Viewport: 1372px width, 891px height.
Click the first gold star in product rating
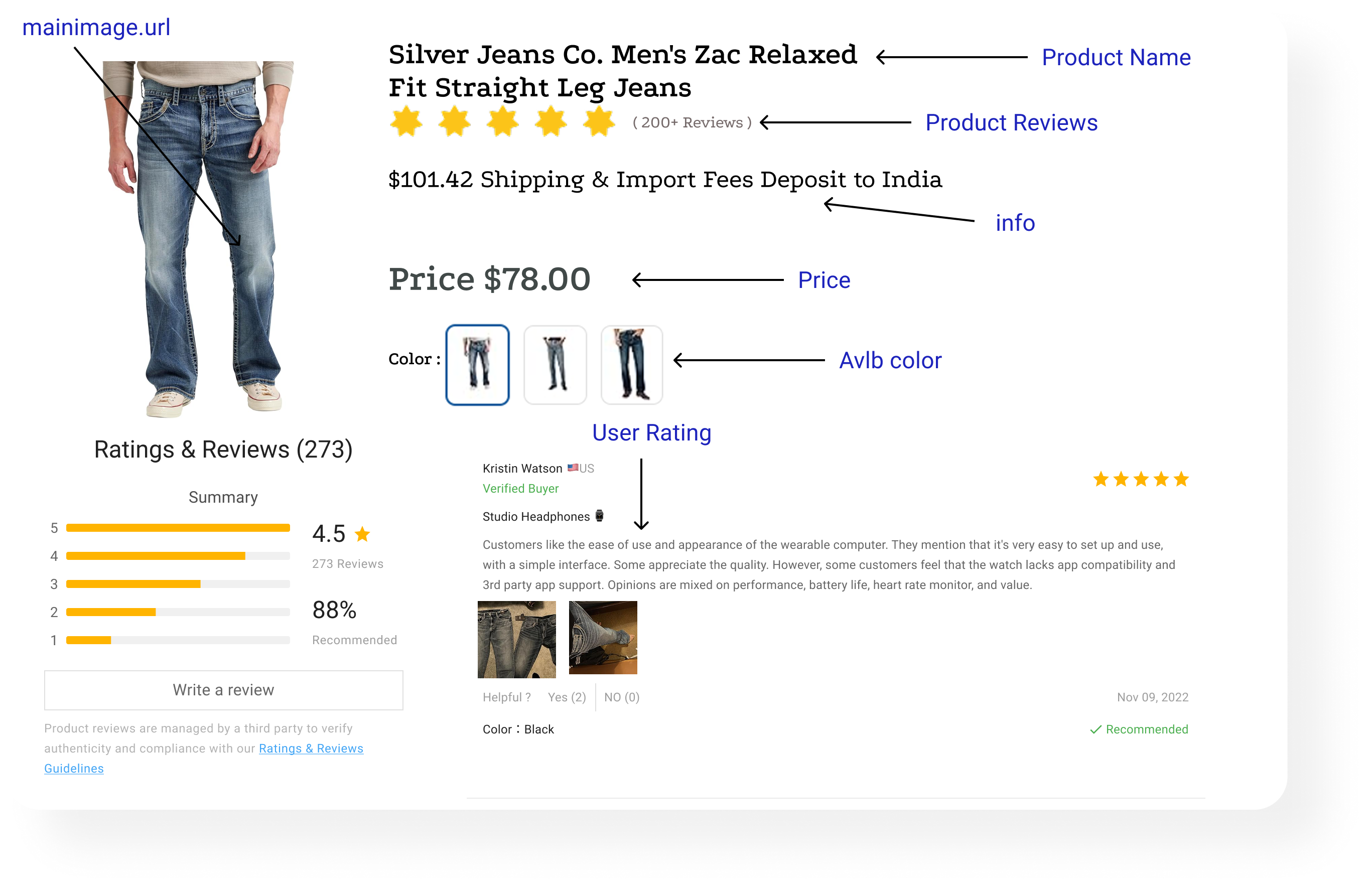406,121
